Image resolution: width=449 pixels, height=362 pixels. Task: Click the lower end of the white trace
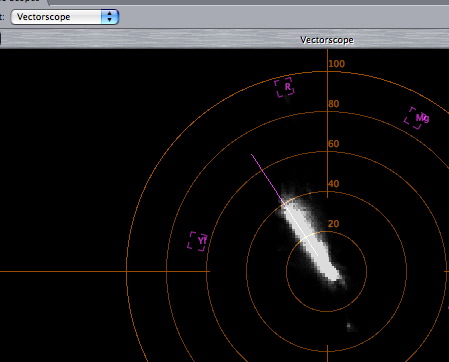point(335,277)
